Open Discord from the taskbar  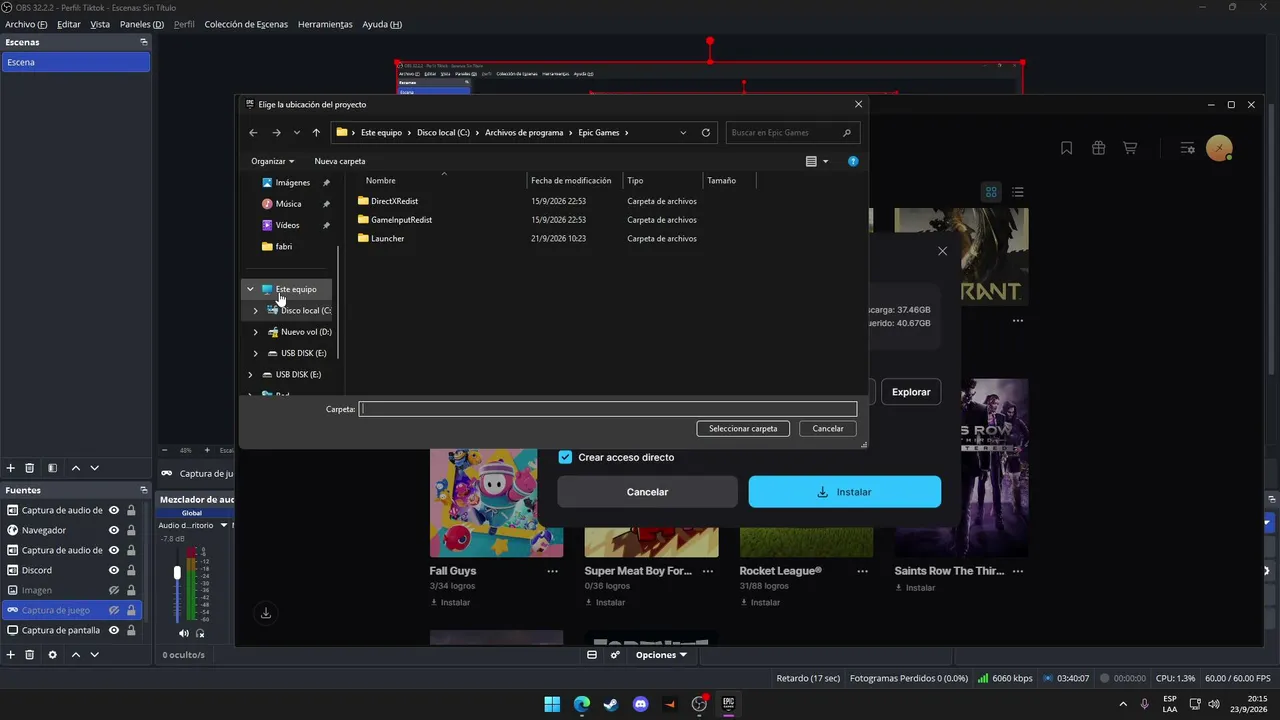(x=641, y=704)
